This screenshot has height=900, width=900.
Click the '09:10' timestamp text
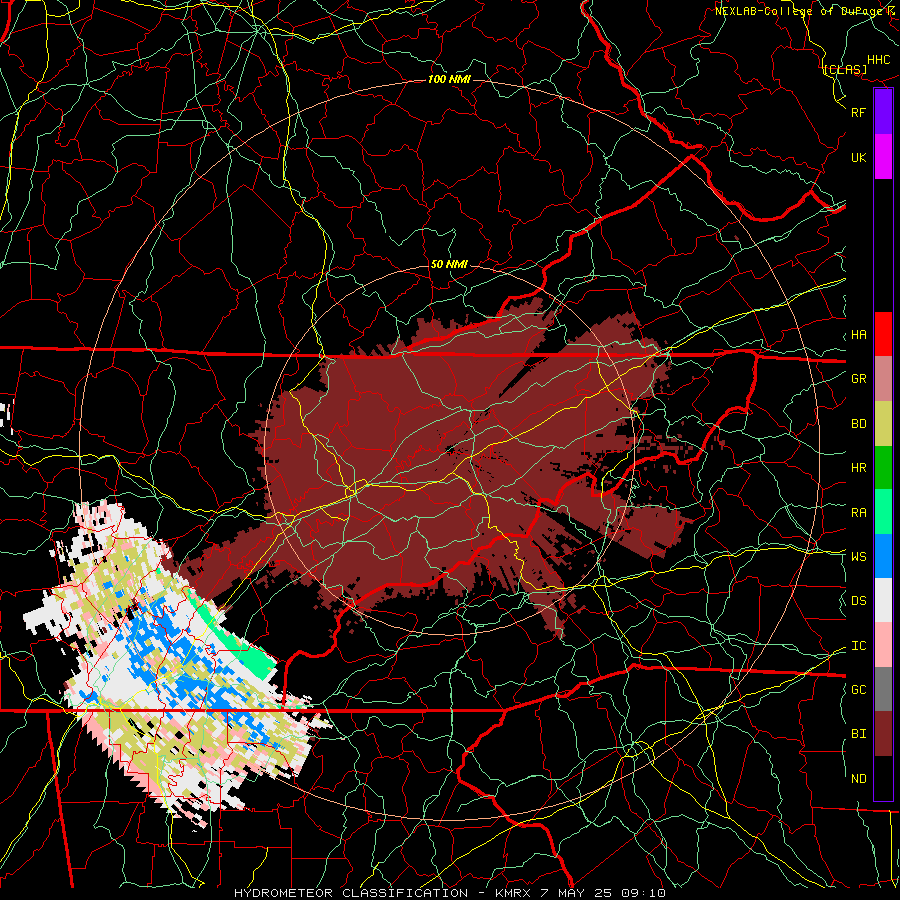(642, 893)
